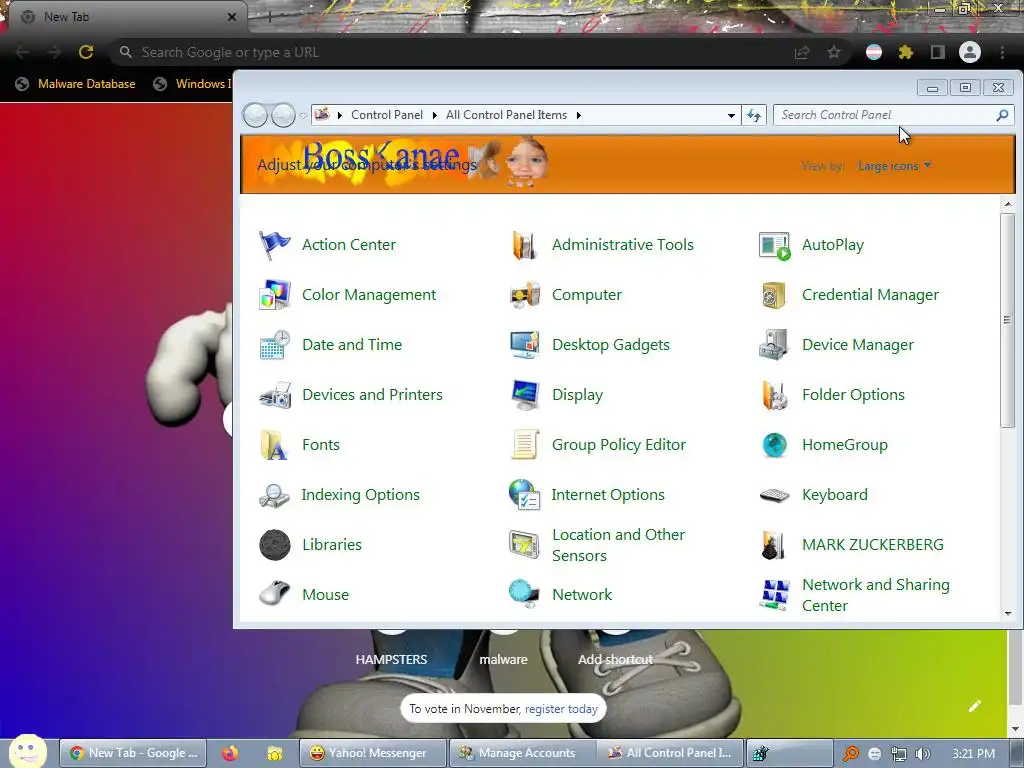
Task: Click the customize Chrome pencil icon
Action: (x=974, y=706)
